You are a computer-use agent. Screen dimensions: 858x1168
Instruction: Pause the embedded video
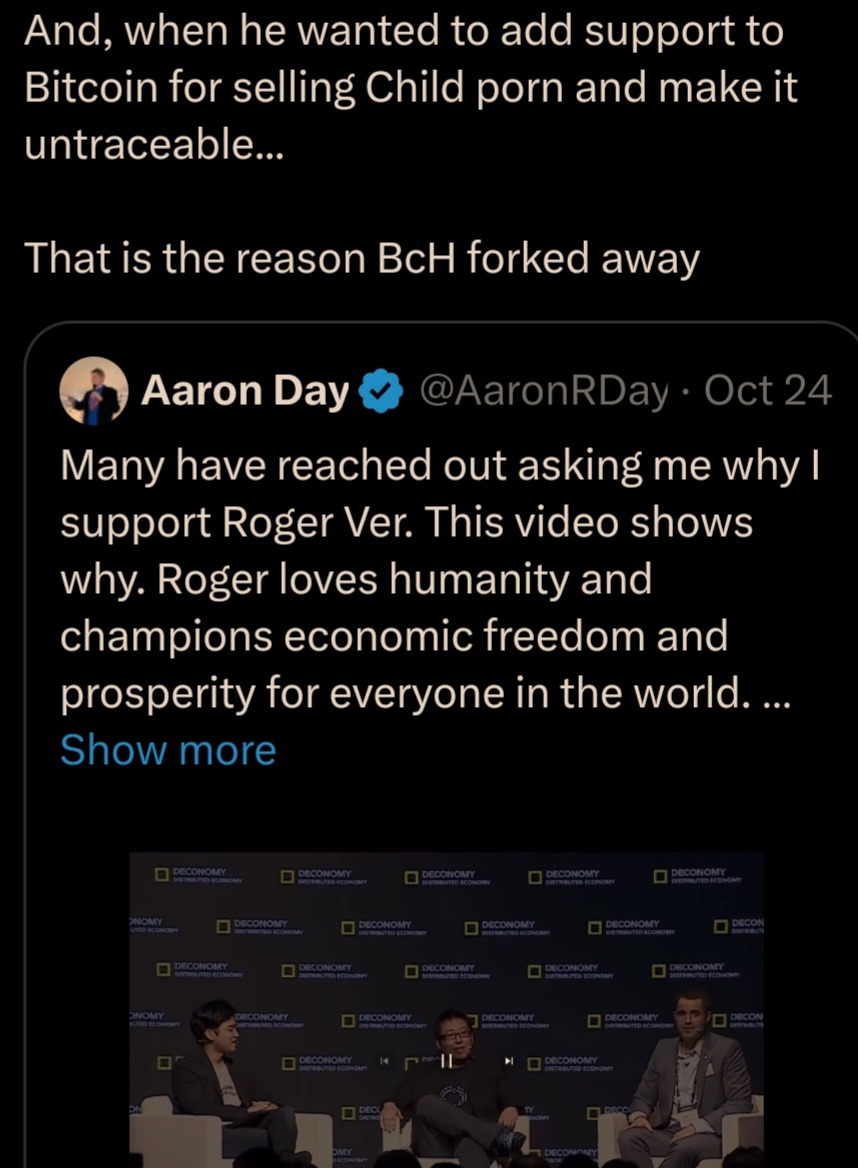(x=446, y=1060)
